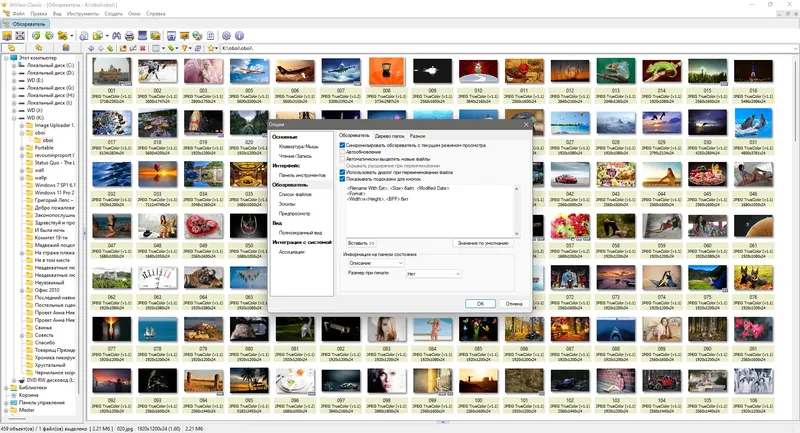Click the Отмена button in dialog
Viewport: 800px width, 433px height.
[514, 303]
